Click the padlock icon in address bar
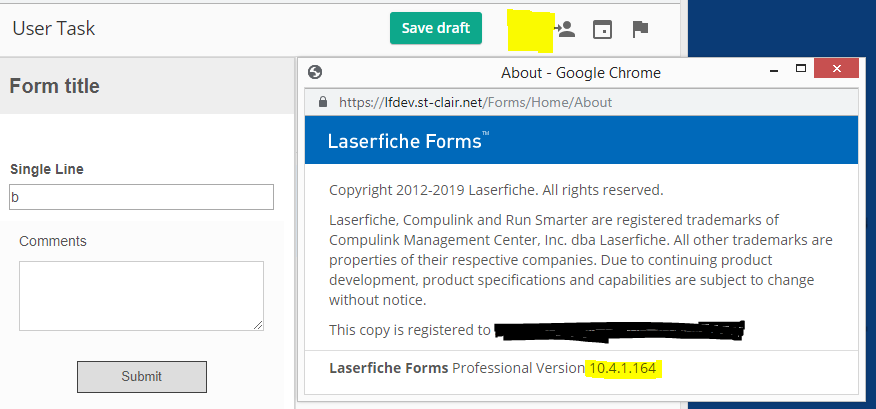 tap(322, 102)
